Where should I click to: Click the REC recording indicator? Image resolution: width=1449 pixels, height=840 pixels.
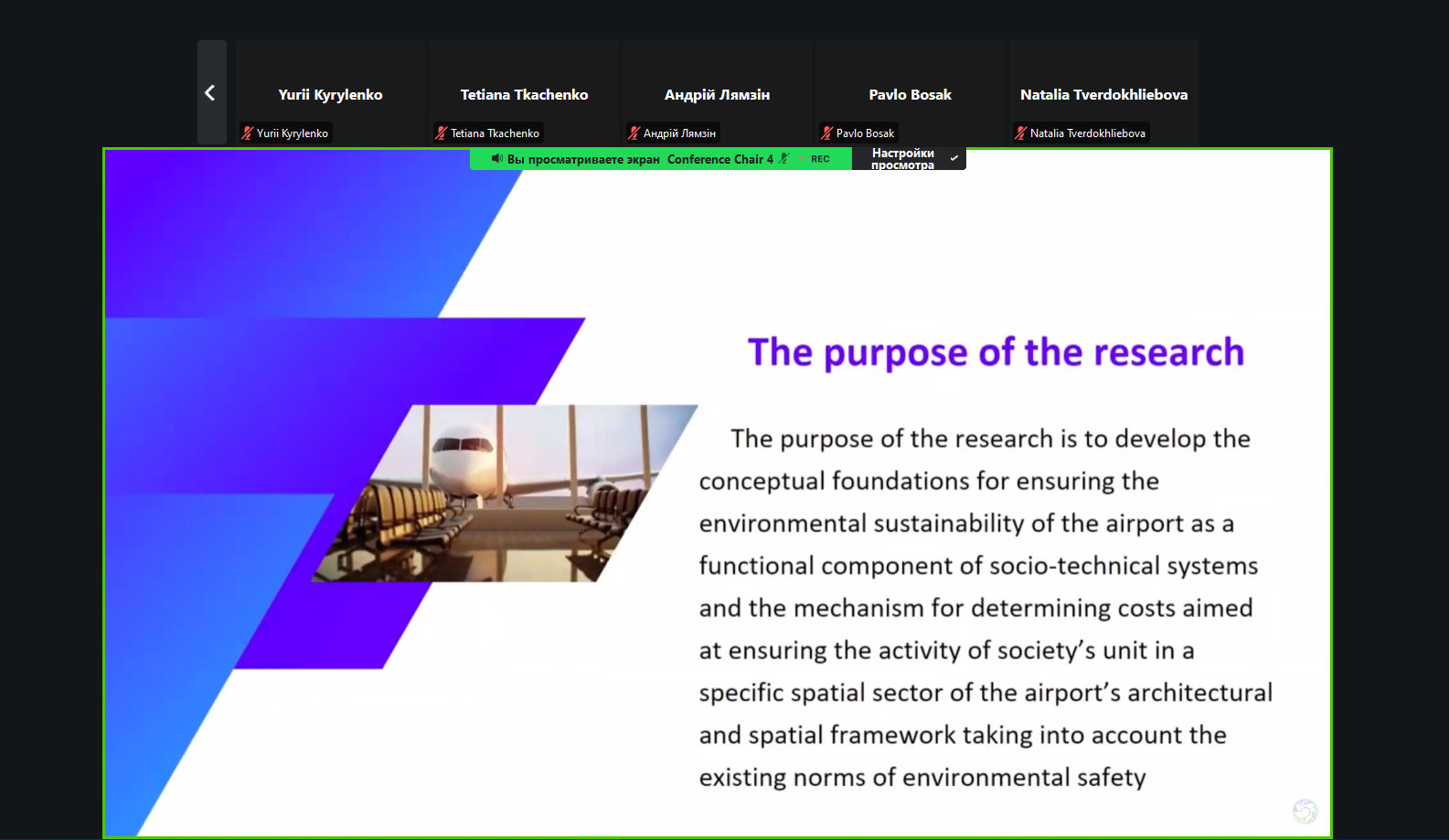819,159
